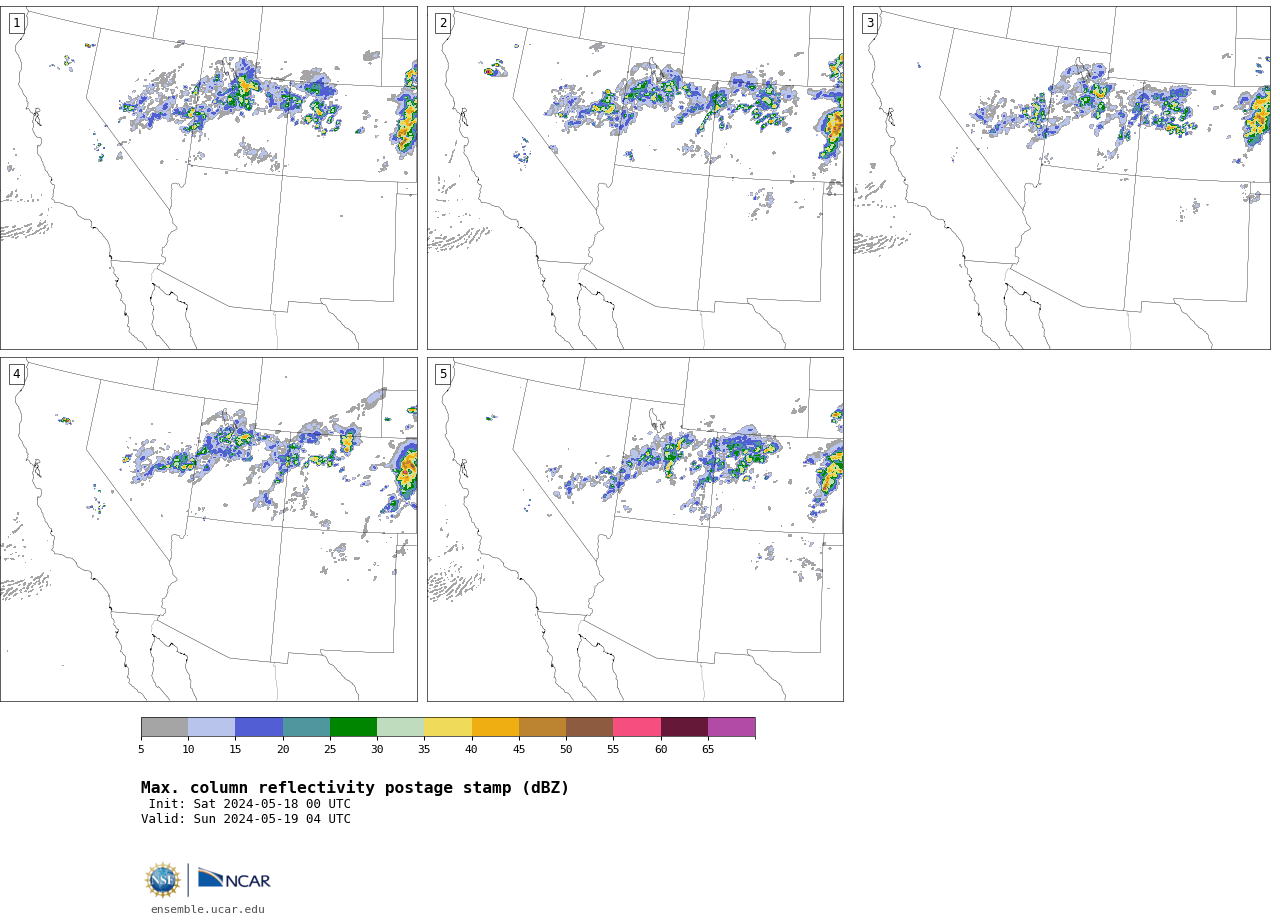1280x920 pixels.
Task: Open ensemble member 2 reflectivity map
Action: click(x=635, y=178)
